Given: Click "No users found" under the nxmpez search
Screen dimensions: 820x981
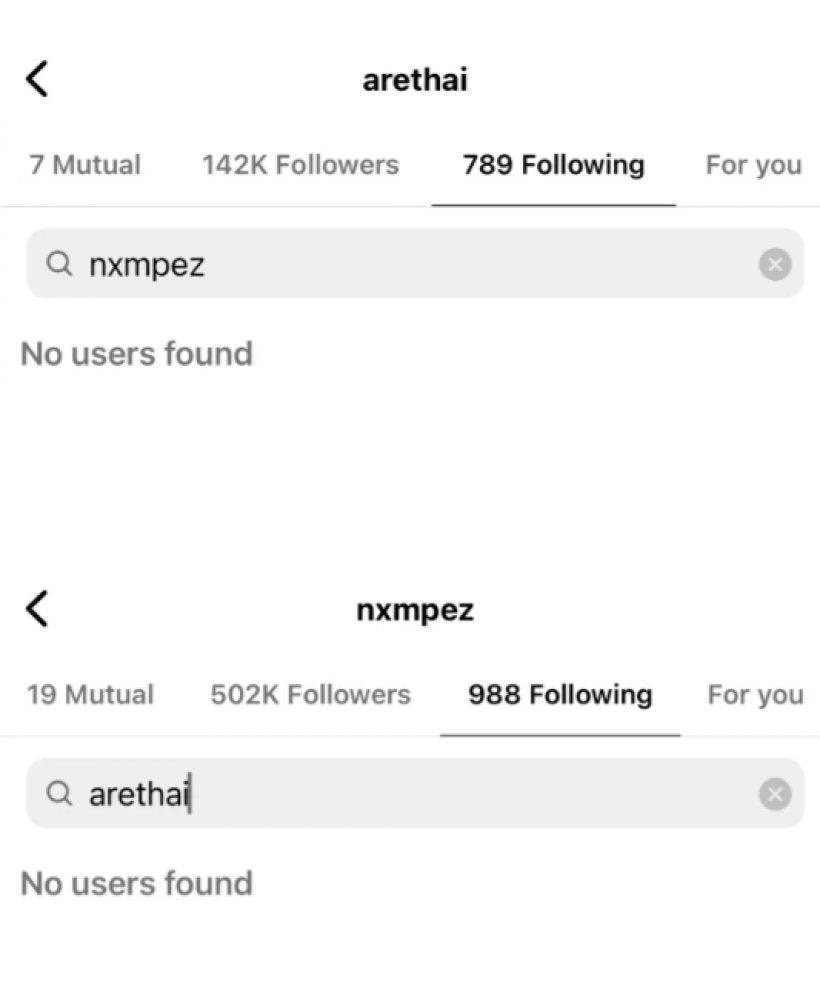Looking at the screenshot, I should click(136, 354).
